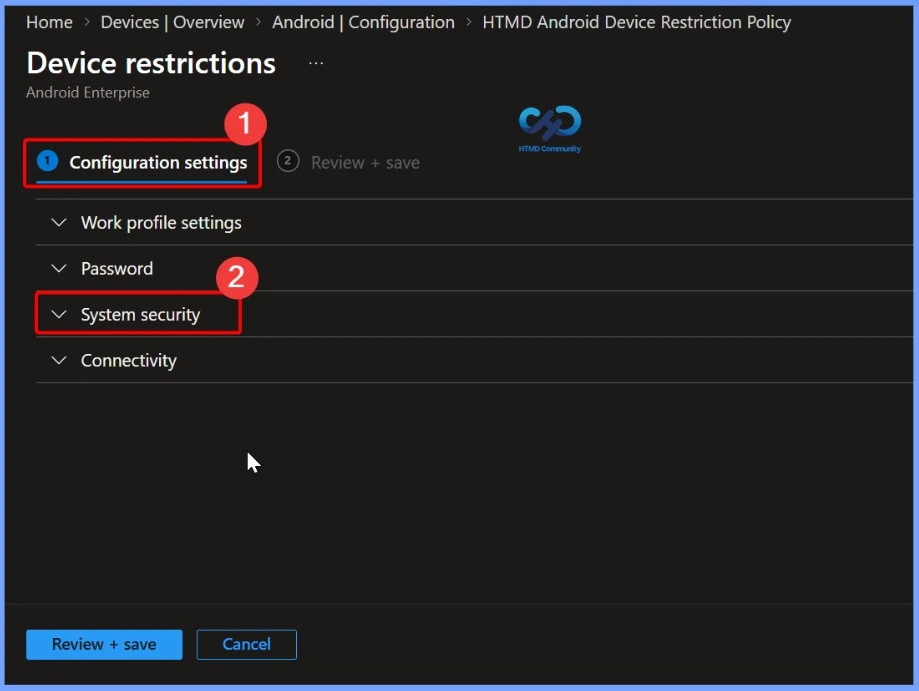
Task: Switch to the Review + save step tab
Action: [349, 162]
